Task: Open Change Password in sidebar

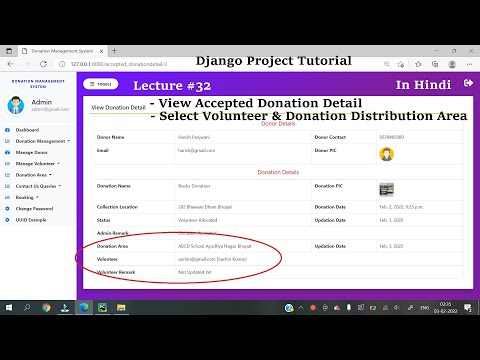Action: point(34,209)
